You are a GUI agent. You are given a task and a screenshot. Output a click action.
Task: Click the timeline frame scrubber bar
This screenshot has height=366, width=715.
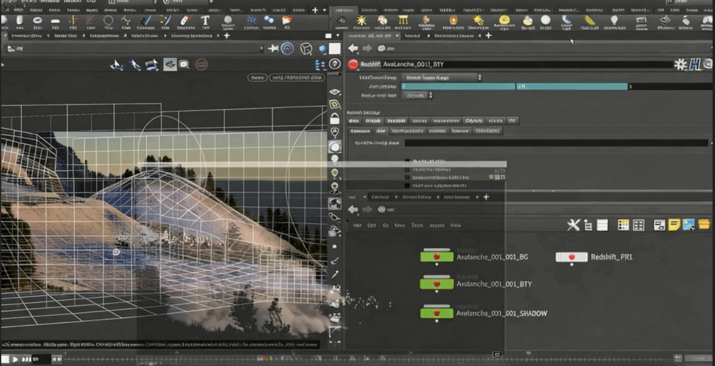pos(367,359)
